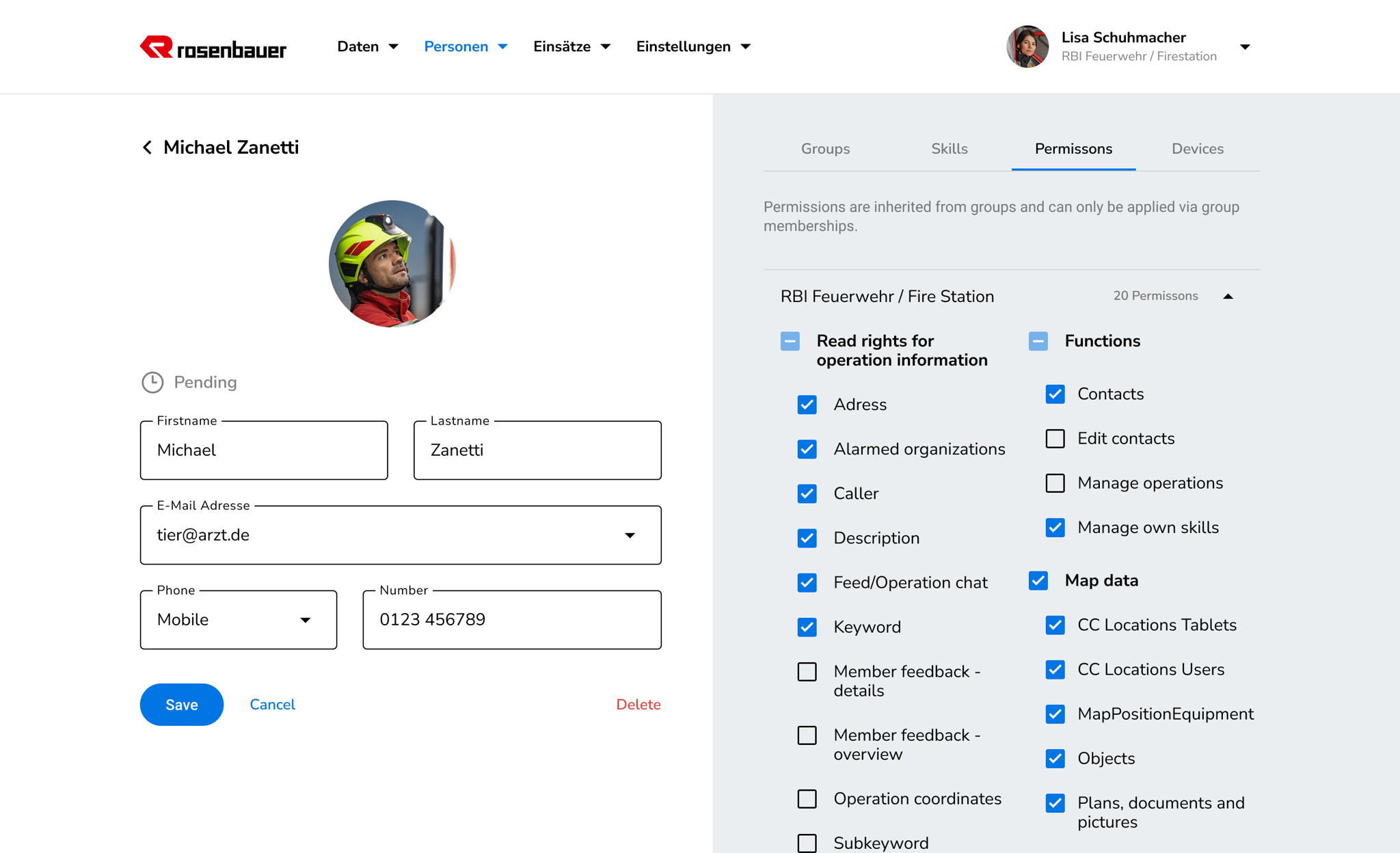1400x853 pixels.
Task: Uncheck the Map data group checkbox
Action: point(1038,581)
